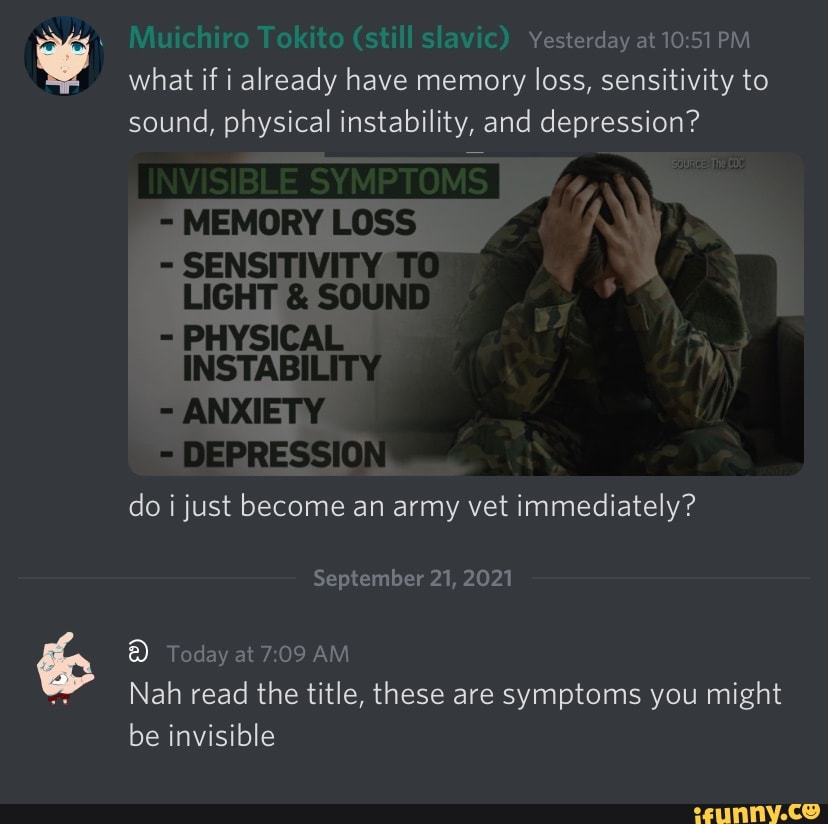Open Muichiro Tokito's anime avatar
The image size is (828, 824).
[64, 55]
